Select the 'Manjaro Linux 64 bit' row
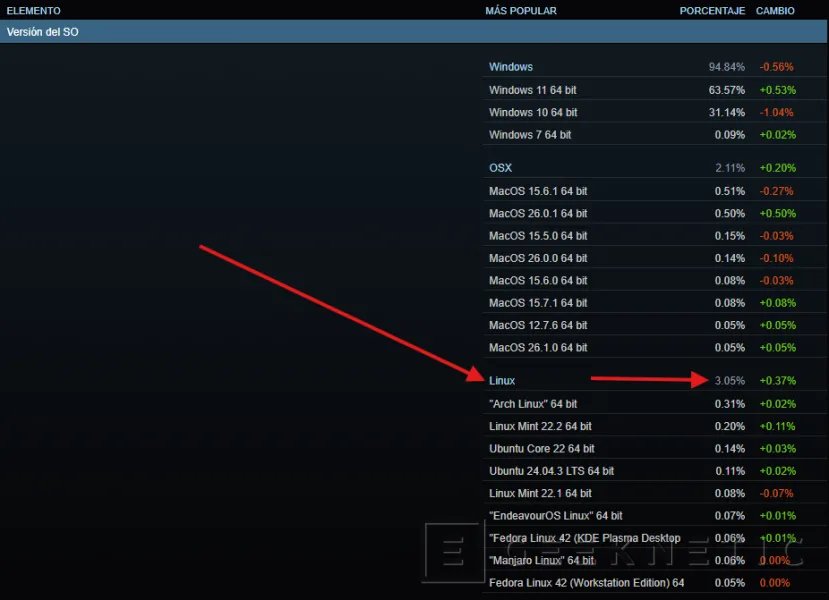The width and height of the screenshot is (829, 600). [x=655, y=560]
